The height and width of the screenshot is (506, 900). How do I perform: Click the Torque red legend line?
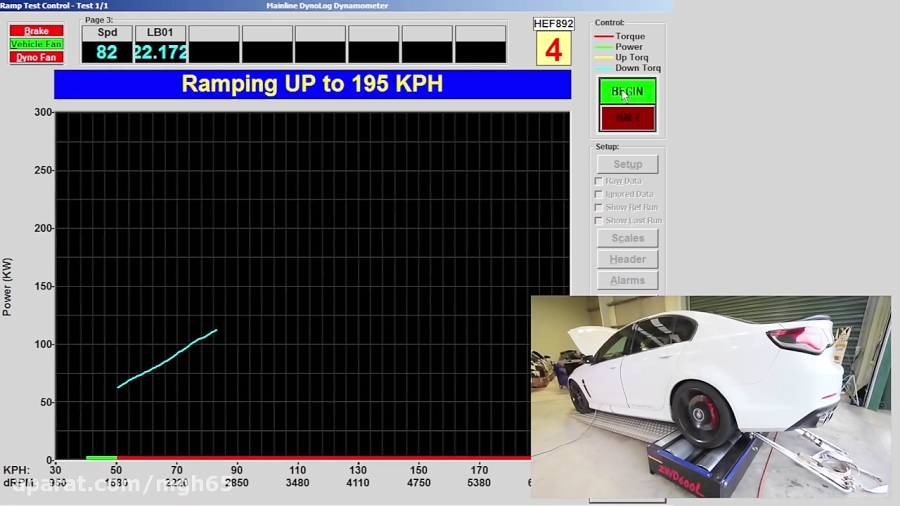pyautogui.click(x=604, y=36)
